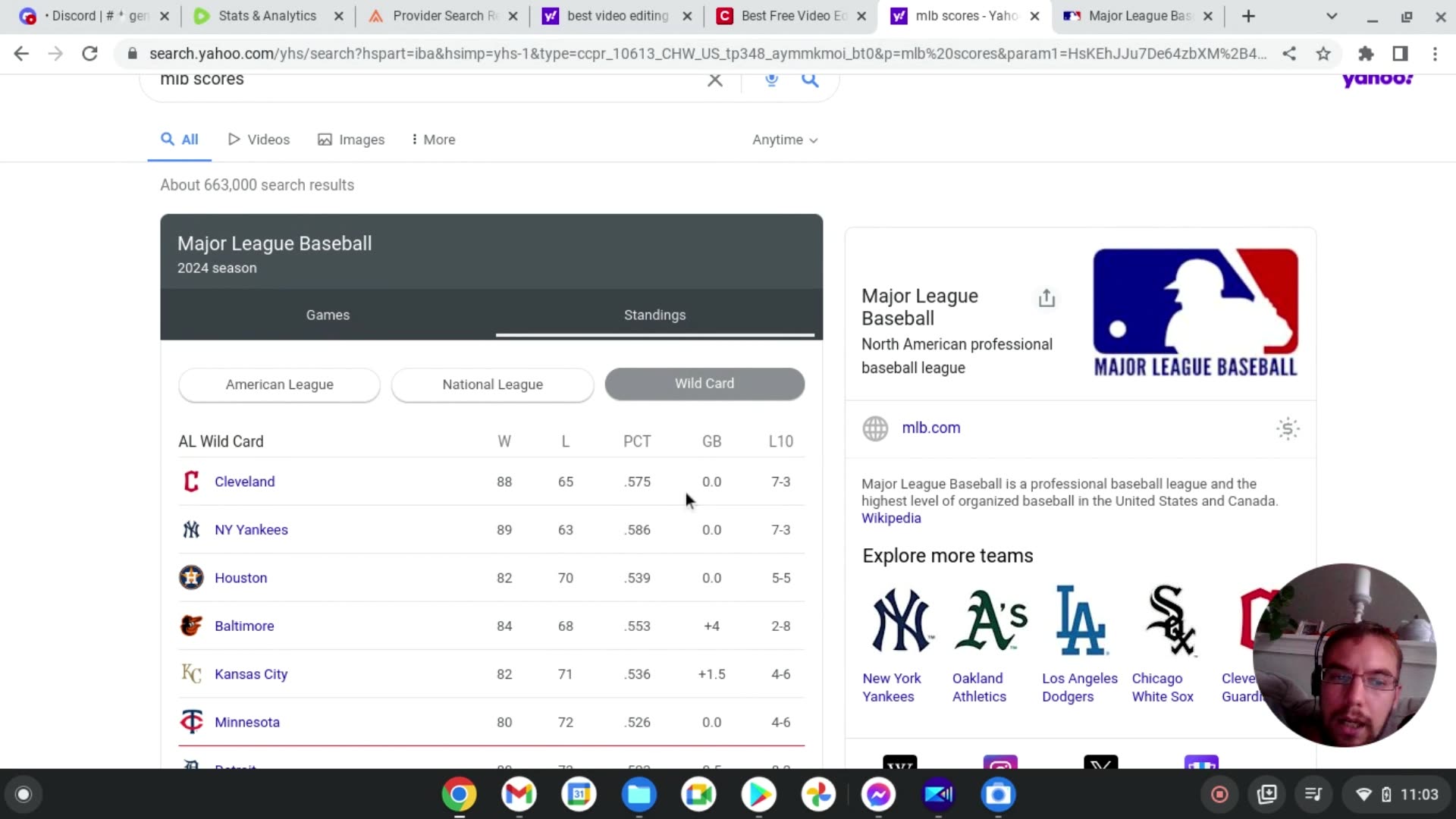Open the Cleveland standings link
The width and height of the screenshot is (1456, 819).
[244, 482]
